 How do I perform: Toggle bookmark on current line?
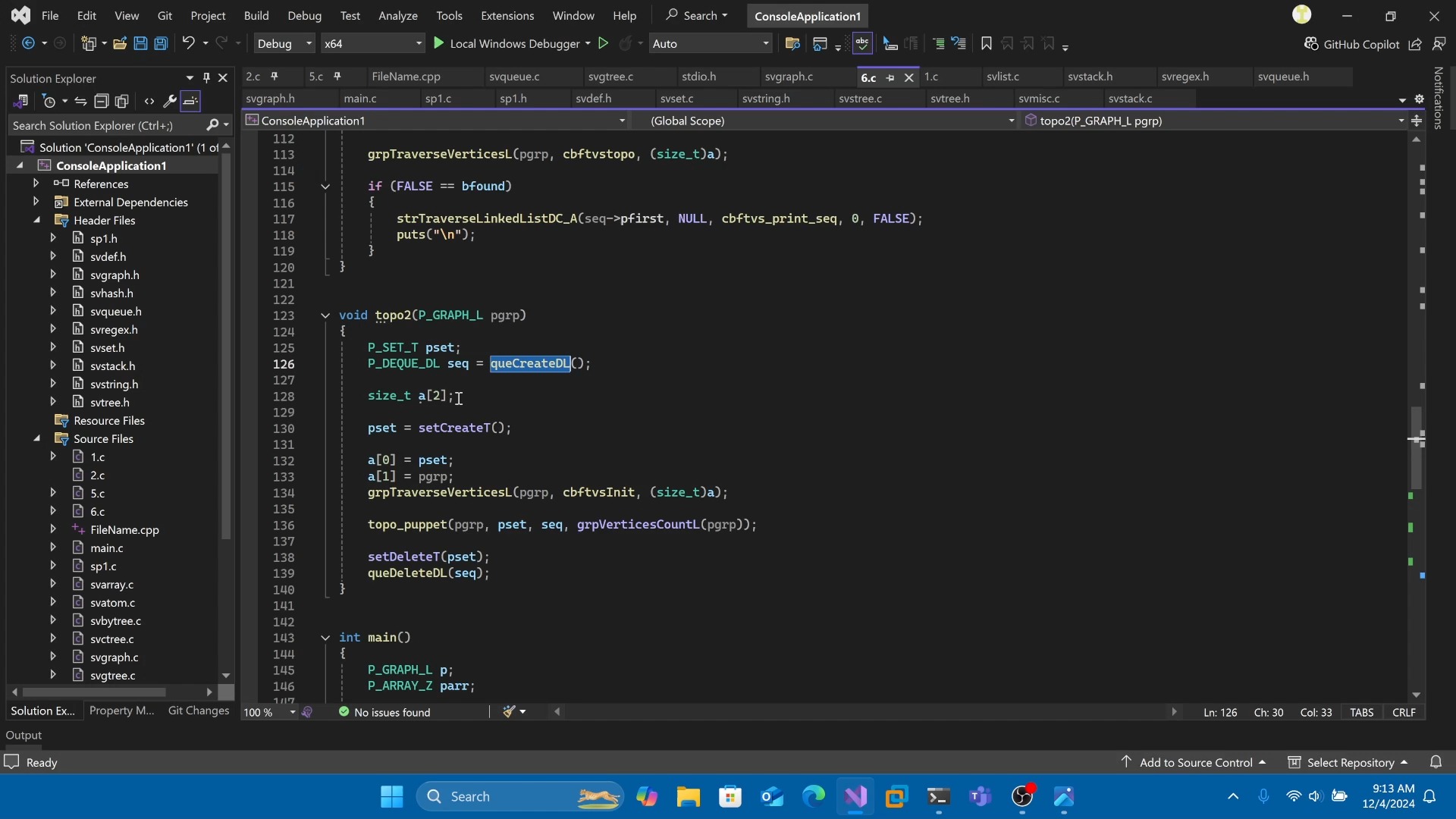pos(986,44)
